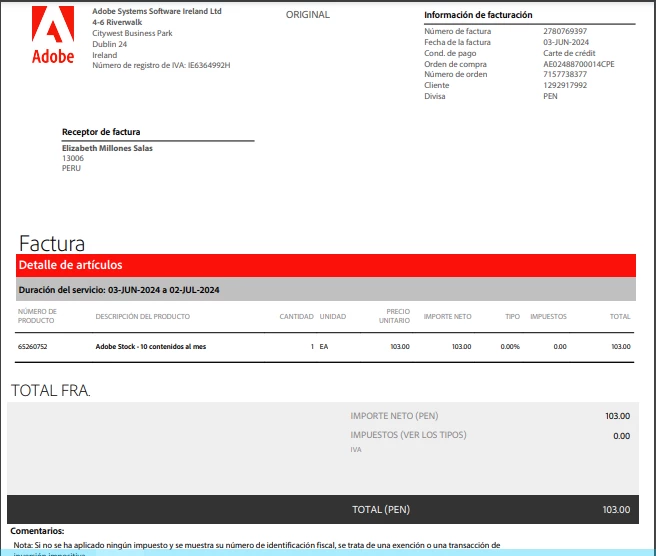Image resolution: width=656 pixels, height=556 pixels.
Task: Click the 'Cond. de pago' field label
Action: click(x=450, y=53)
